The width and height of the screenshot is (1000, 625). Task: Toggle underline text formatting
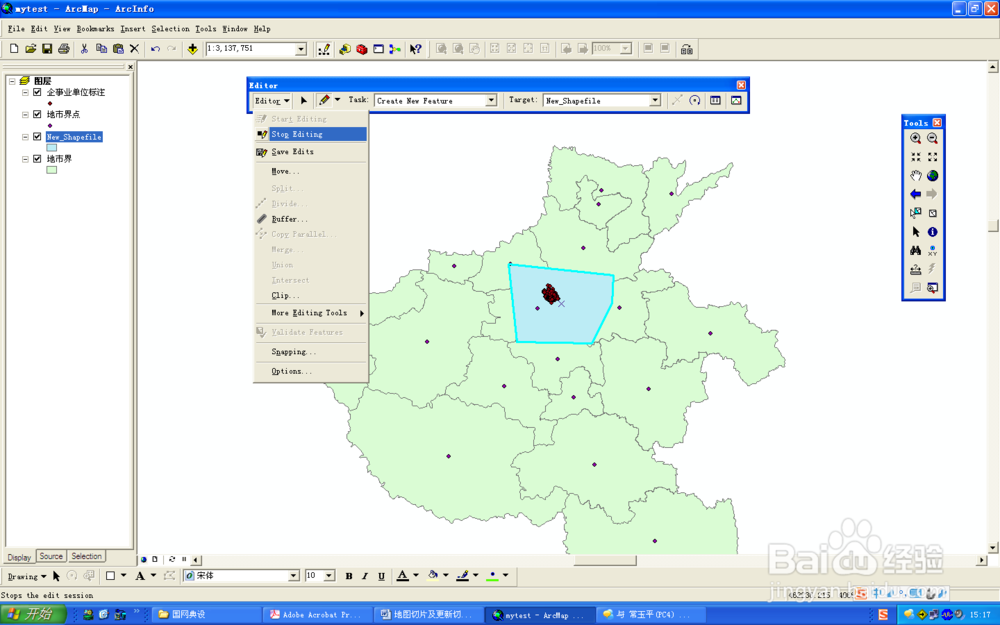click(381, 576)
